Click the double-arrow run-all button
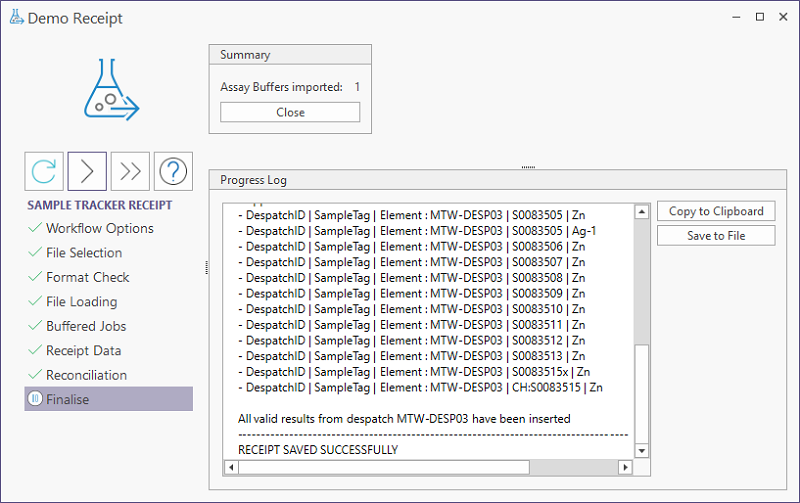This screenshot has width=800, height=503. pyautogui.click(x=130, y=171)
